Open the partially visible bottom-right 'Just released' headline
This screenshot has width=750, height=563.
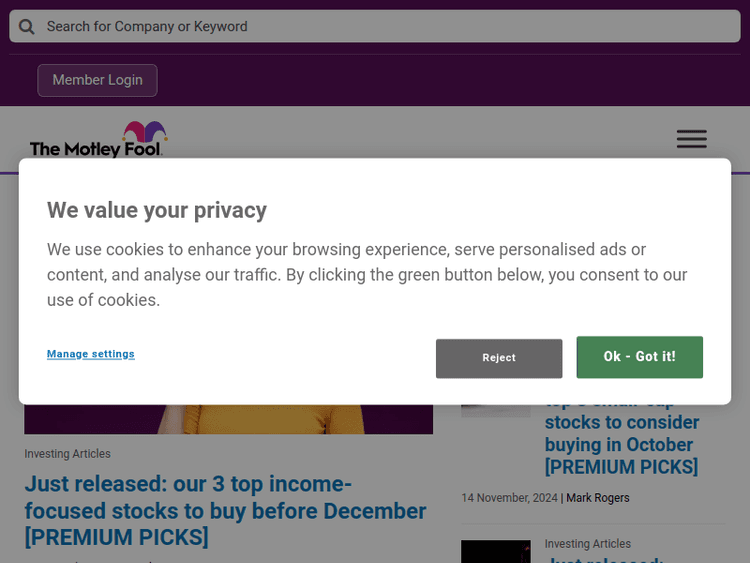tap(605, 558)
